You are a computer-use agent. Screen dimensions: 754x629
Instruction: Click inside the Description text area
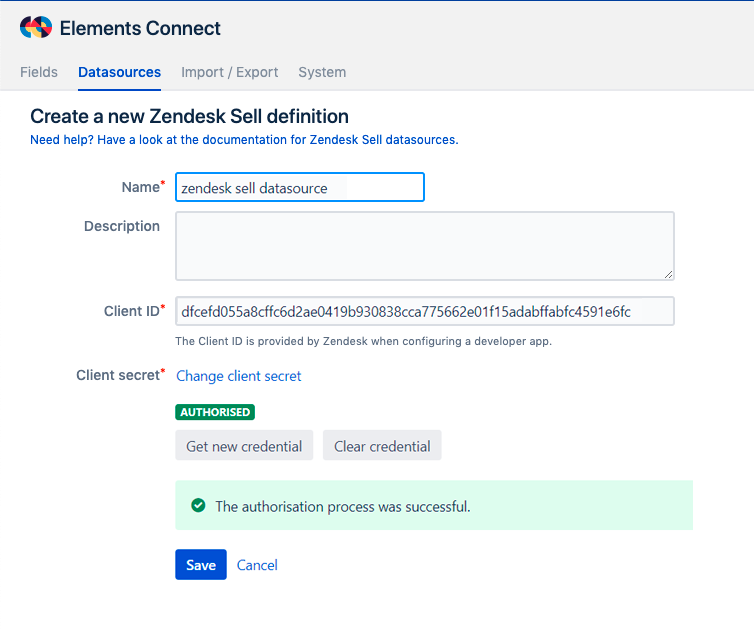(x=424, y=245)
